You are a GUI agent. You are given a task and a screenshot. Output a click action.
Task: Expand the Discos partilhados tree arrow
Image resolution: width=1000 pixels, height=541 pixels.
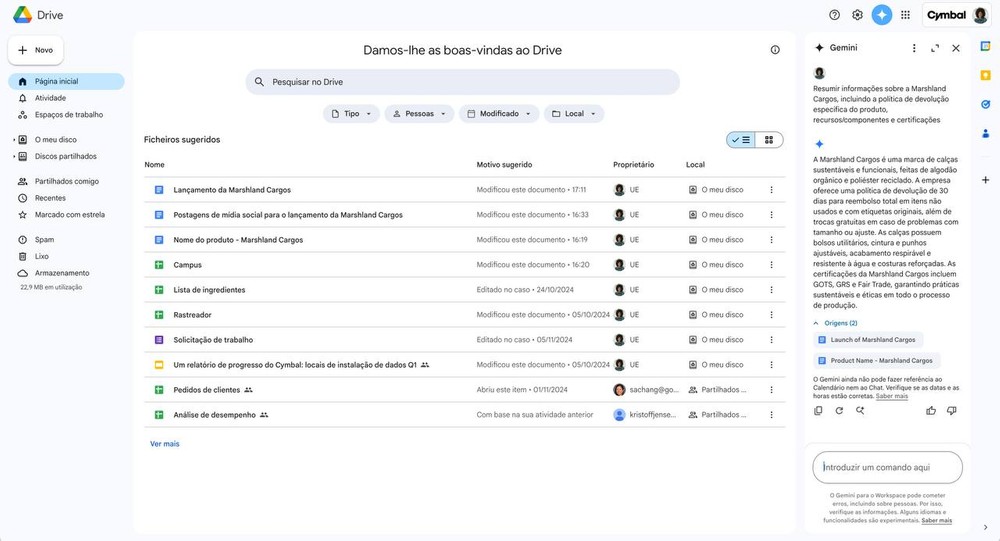(13, 156)
